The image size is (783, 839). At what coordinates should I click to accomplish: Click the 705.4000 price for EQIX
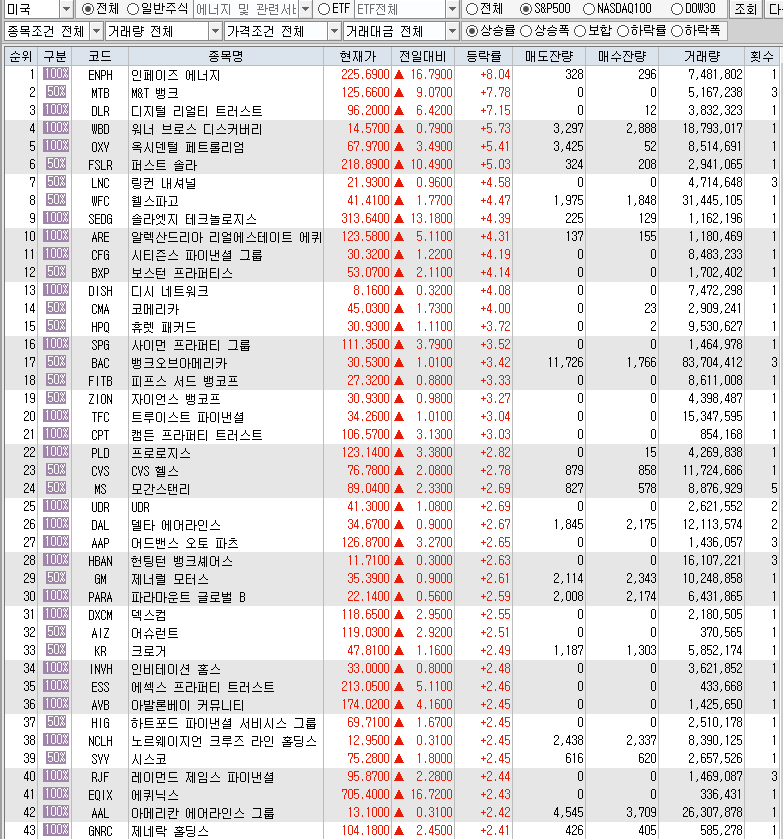point(365,795)
